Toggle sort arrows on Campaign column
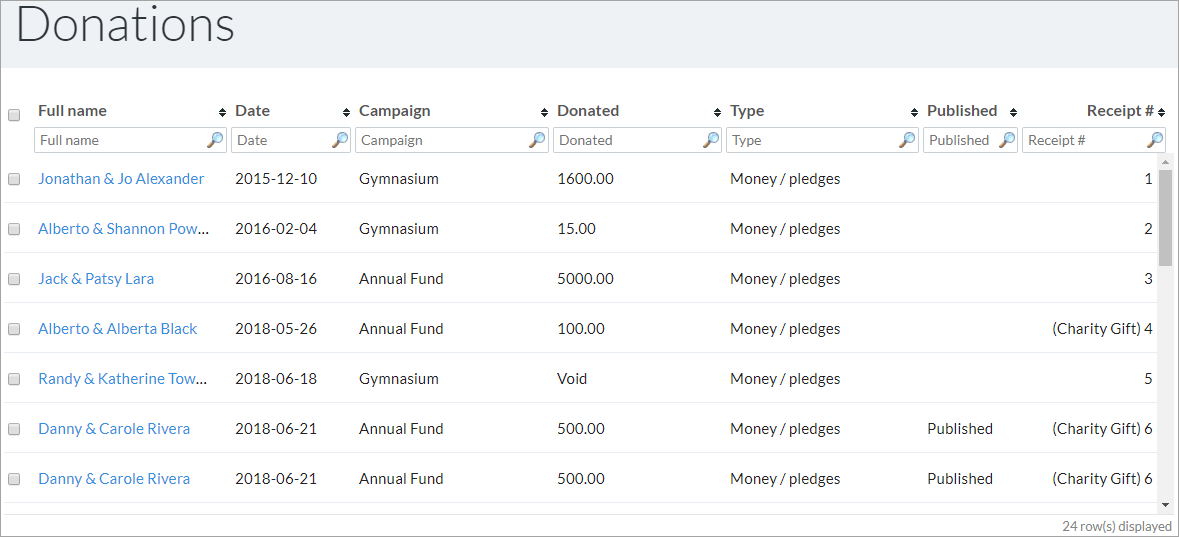The width and height of the screenshot is (1179, 537). pyautogui.click(x=544, y=112)
